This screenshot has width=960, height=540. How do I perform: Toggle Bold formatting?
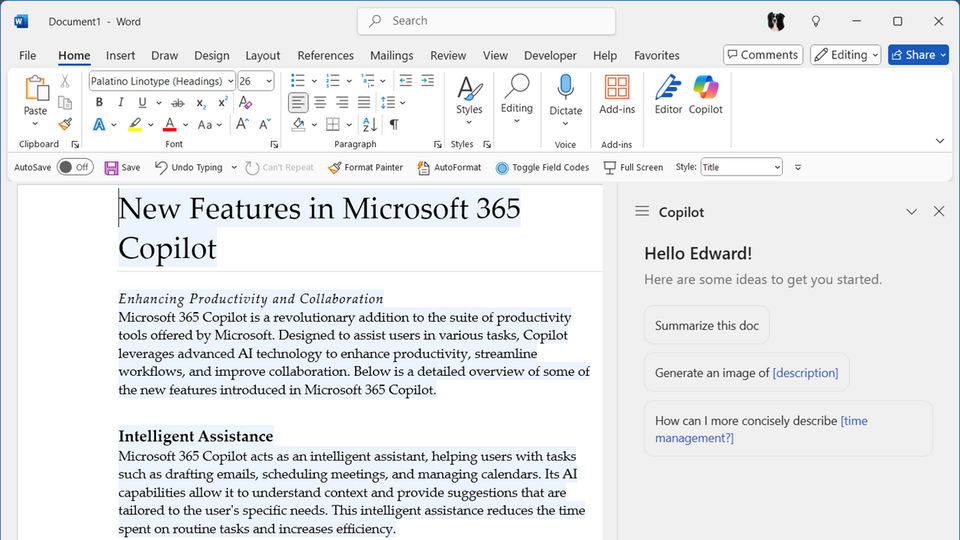tap(99, 103)
